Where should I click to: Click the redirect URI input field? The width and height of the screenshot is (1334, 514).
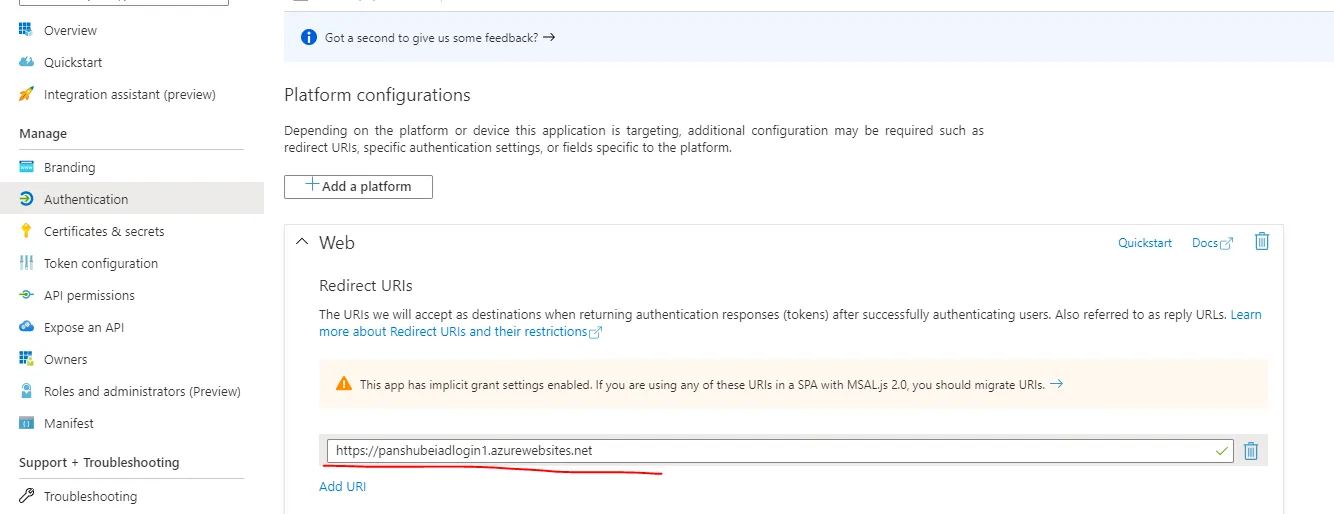(x=770, y=451)
